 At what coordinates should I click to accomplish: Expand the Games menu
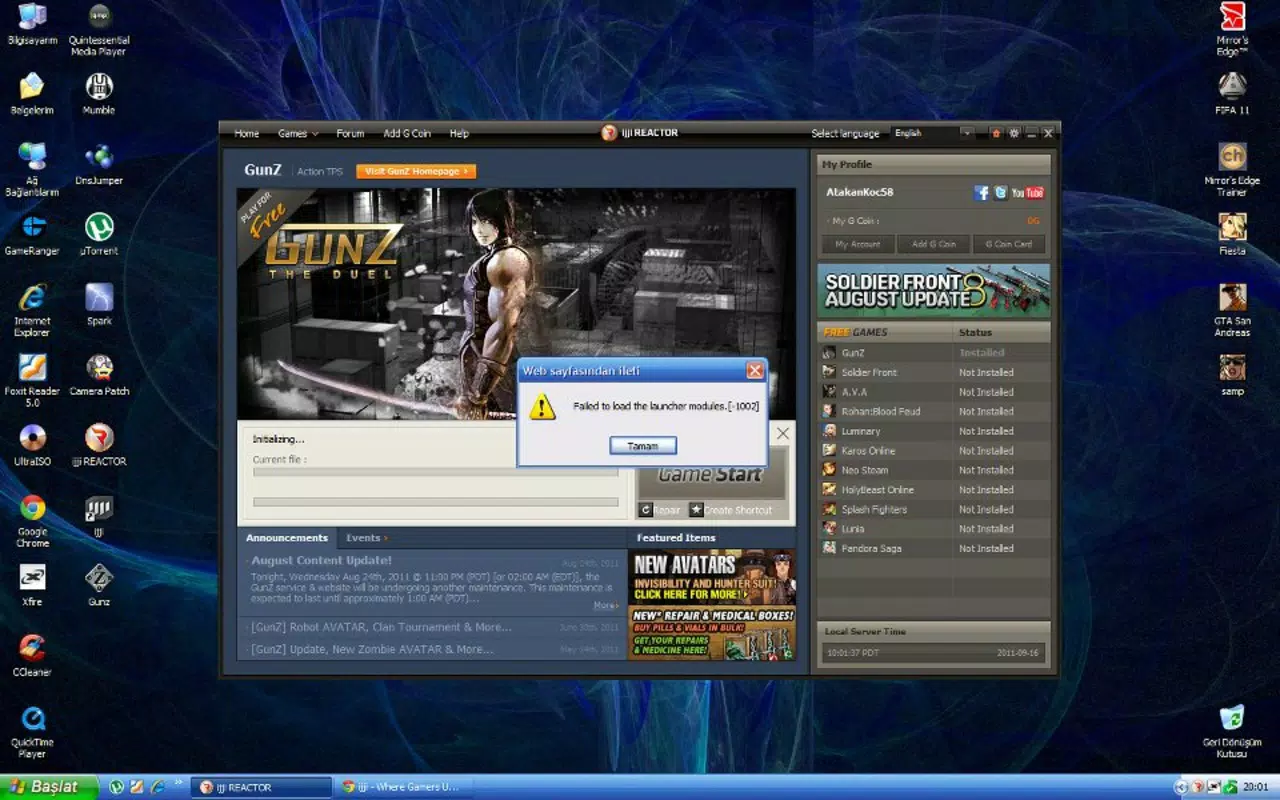(x=297, y=133)
